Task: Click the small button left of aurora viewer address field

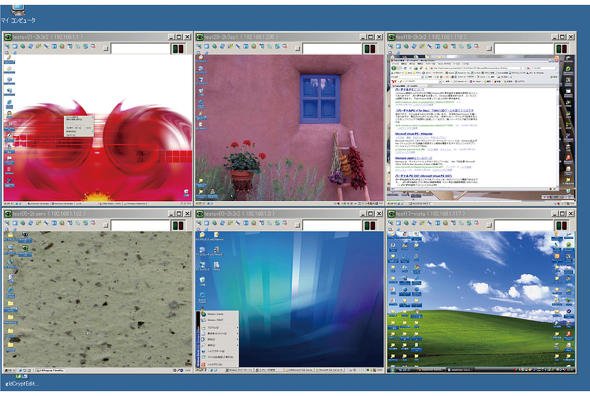Action: click(298, 225)
